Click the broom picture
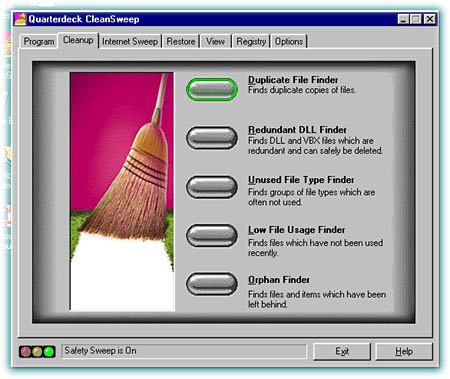The width and height of the screenshot is (450, 379). [122, 192]
